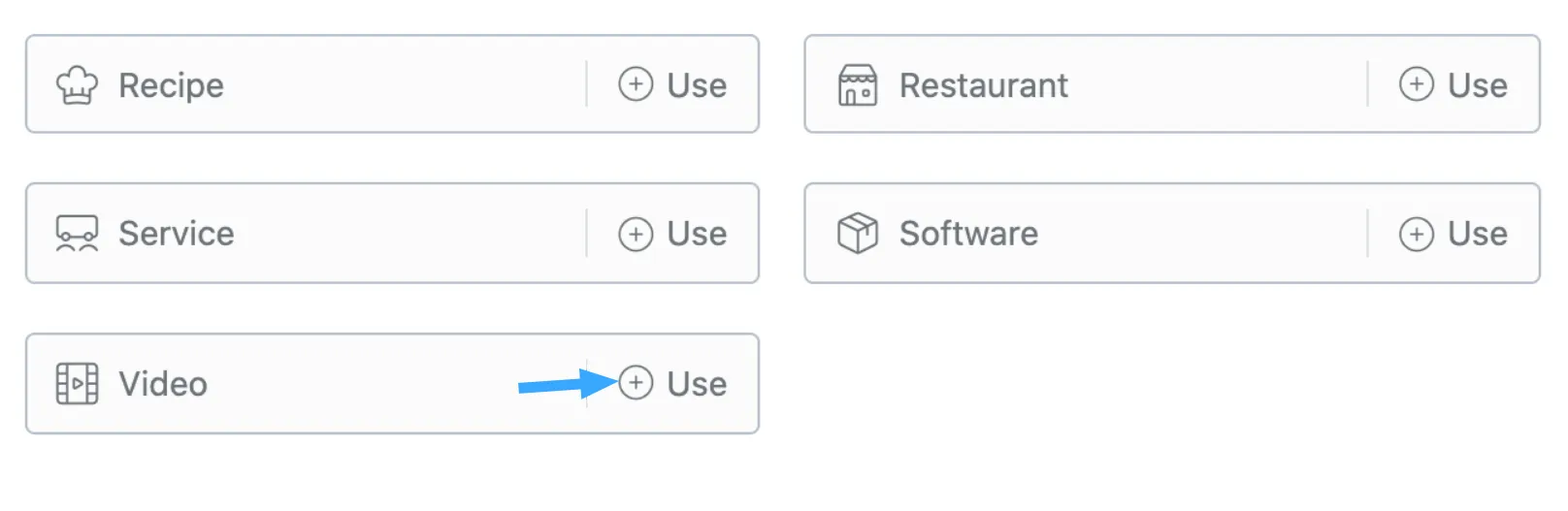Click the storefront Restaurant icon
This screenshot has height=511, width=1568.
click(857, 85)
